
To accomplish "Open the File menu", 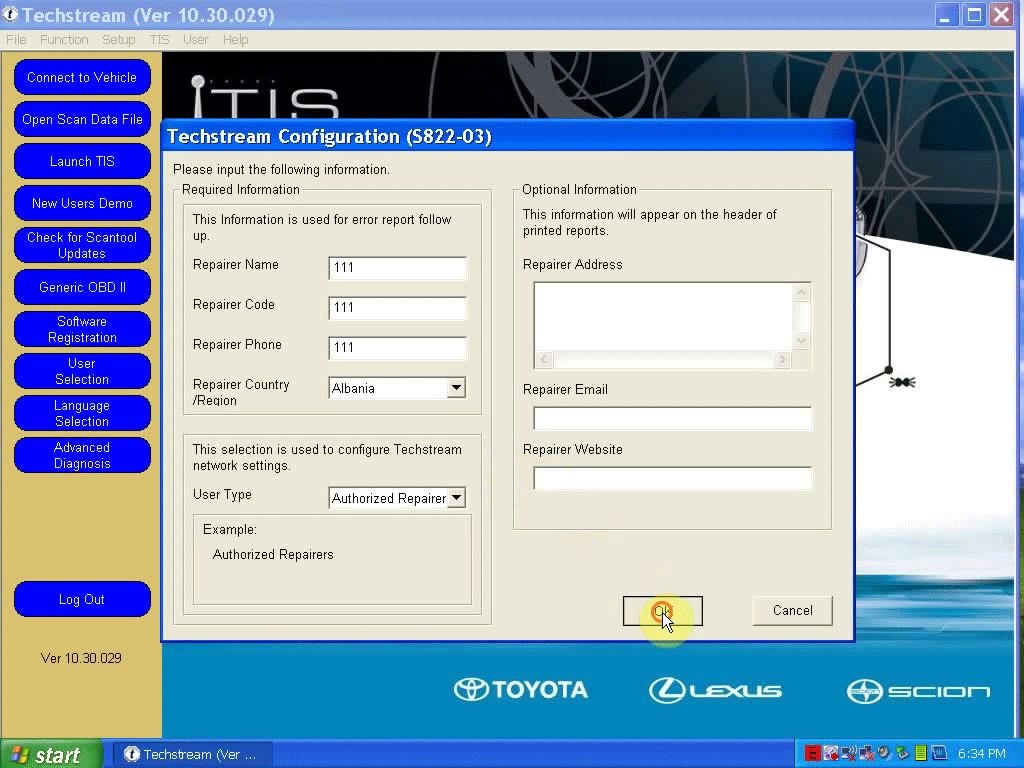I will coord(16,40).
